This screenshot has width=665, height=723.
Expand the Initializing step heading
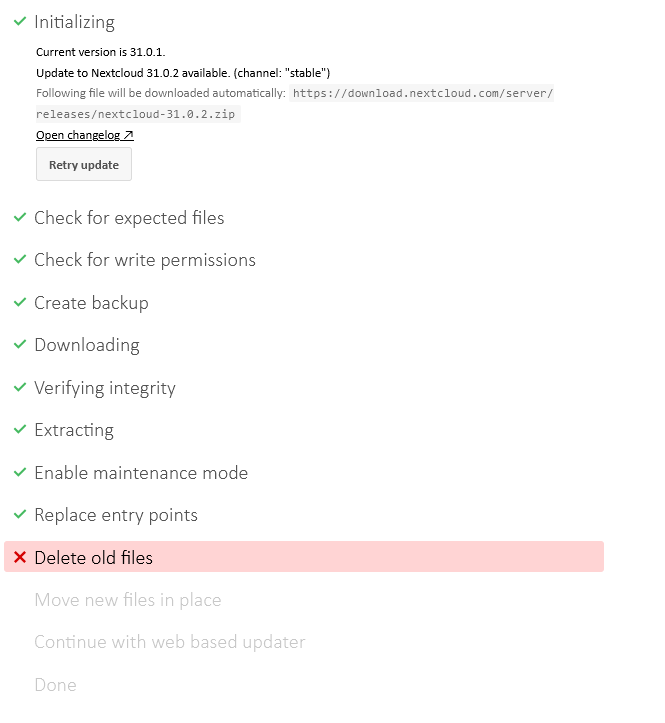click(74, 22)
